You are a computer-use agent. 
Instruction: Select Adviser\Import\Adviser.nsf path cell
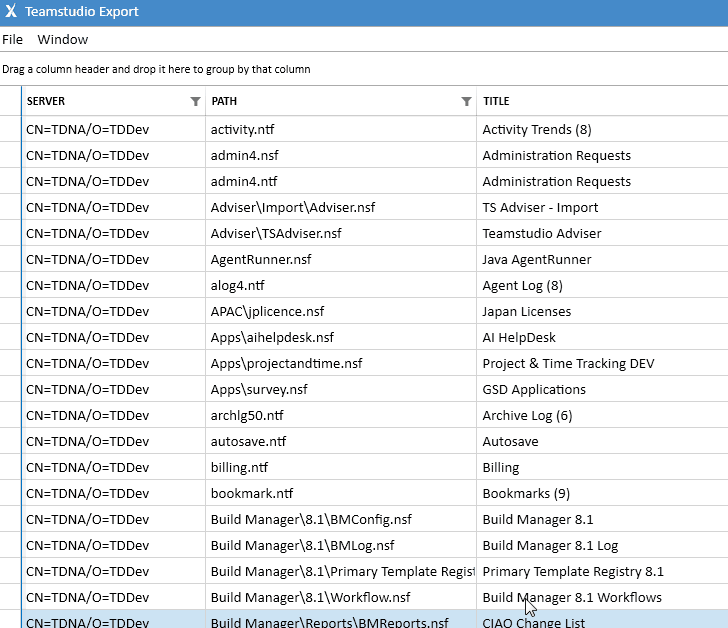point(341,207)
